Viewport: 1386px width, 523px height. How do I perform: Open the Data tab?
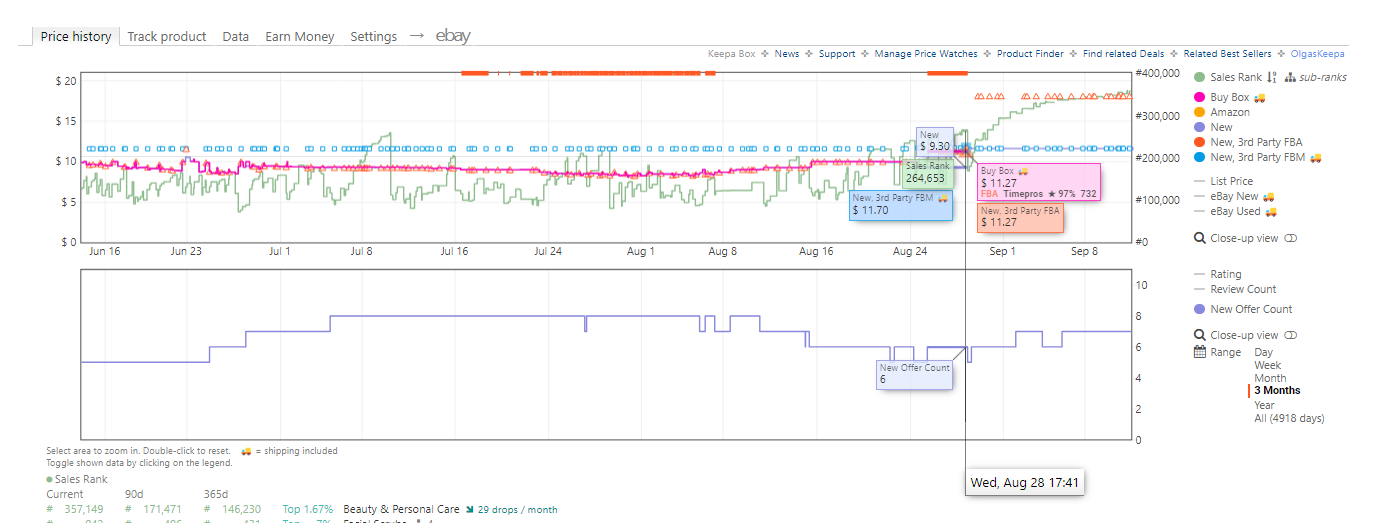236,36
